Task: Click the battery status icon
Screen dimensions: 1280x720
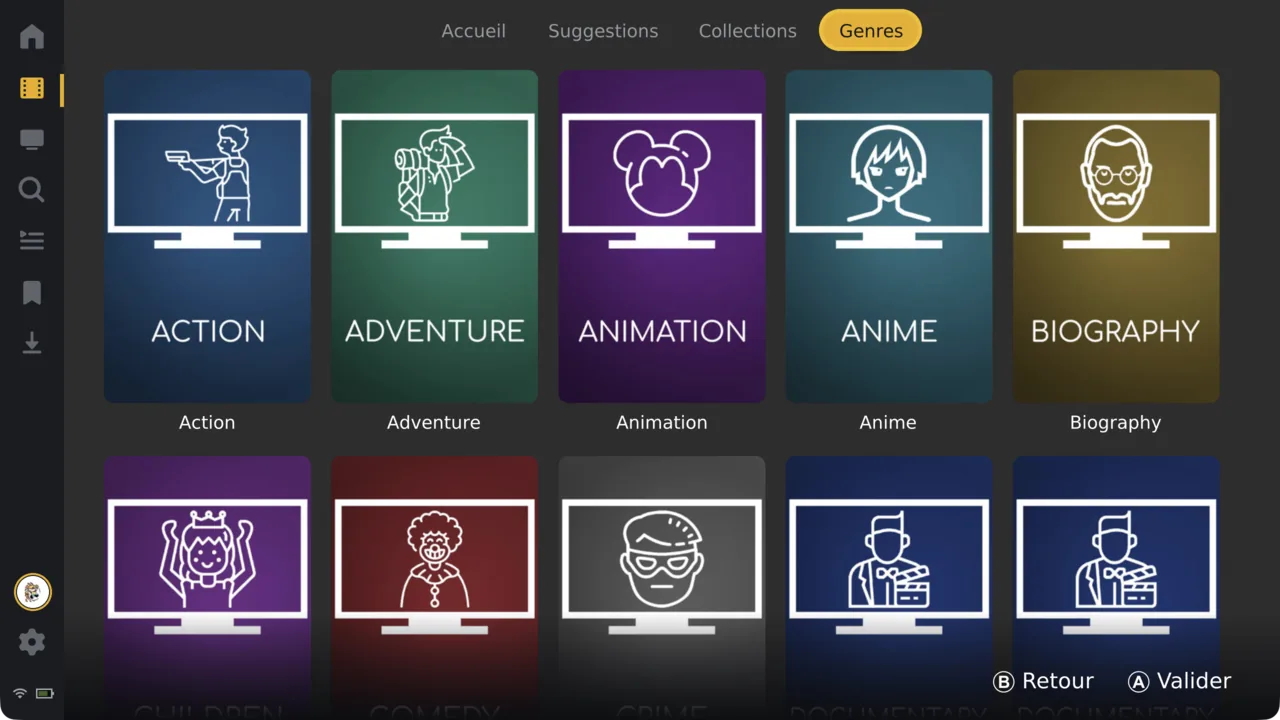Action: [45, 693]
